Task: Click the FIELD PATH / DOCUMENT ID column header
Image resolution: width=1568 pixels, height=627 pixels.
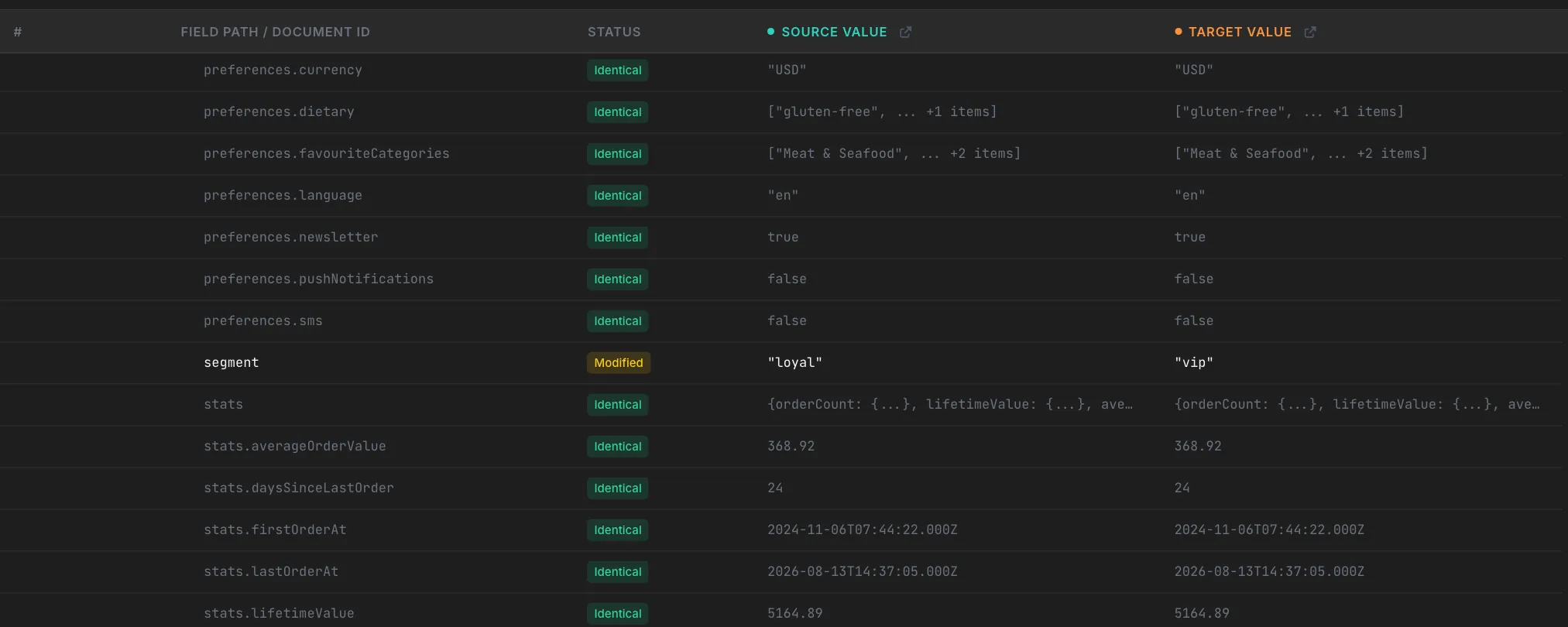Action: [x=275, y=32]
